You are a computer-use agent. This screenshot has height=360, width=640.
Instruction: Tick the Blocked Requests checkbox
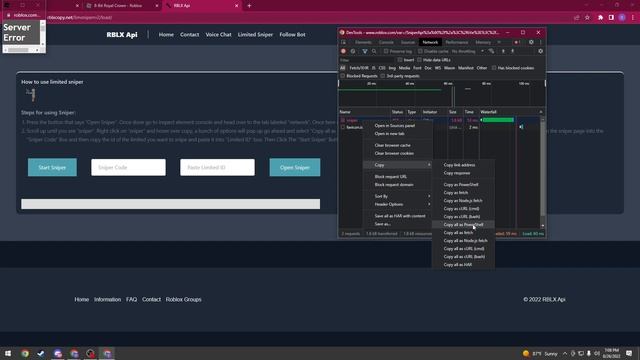click(x=342, y=76)
